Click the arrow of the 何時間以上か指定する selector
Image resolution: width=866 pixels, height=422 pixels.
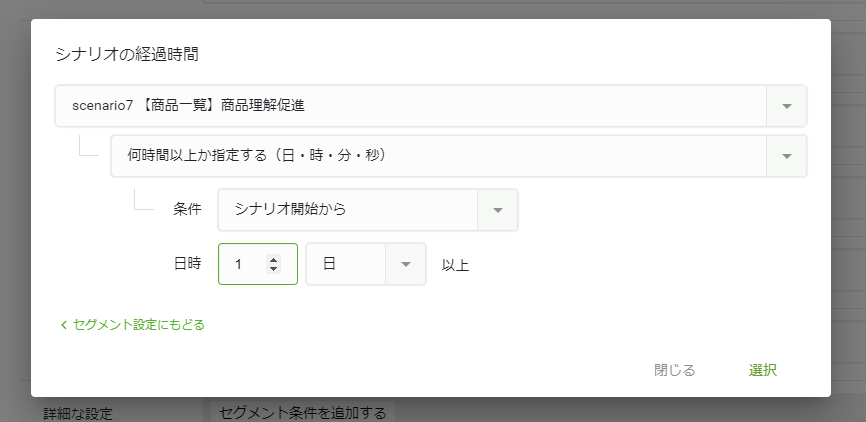click(787, 156)
